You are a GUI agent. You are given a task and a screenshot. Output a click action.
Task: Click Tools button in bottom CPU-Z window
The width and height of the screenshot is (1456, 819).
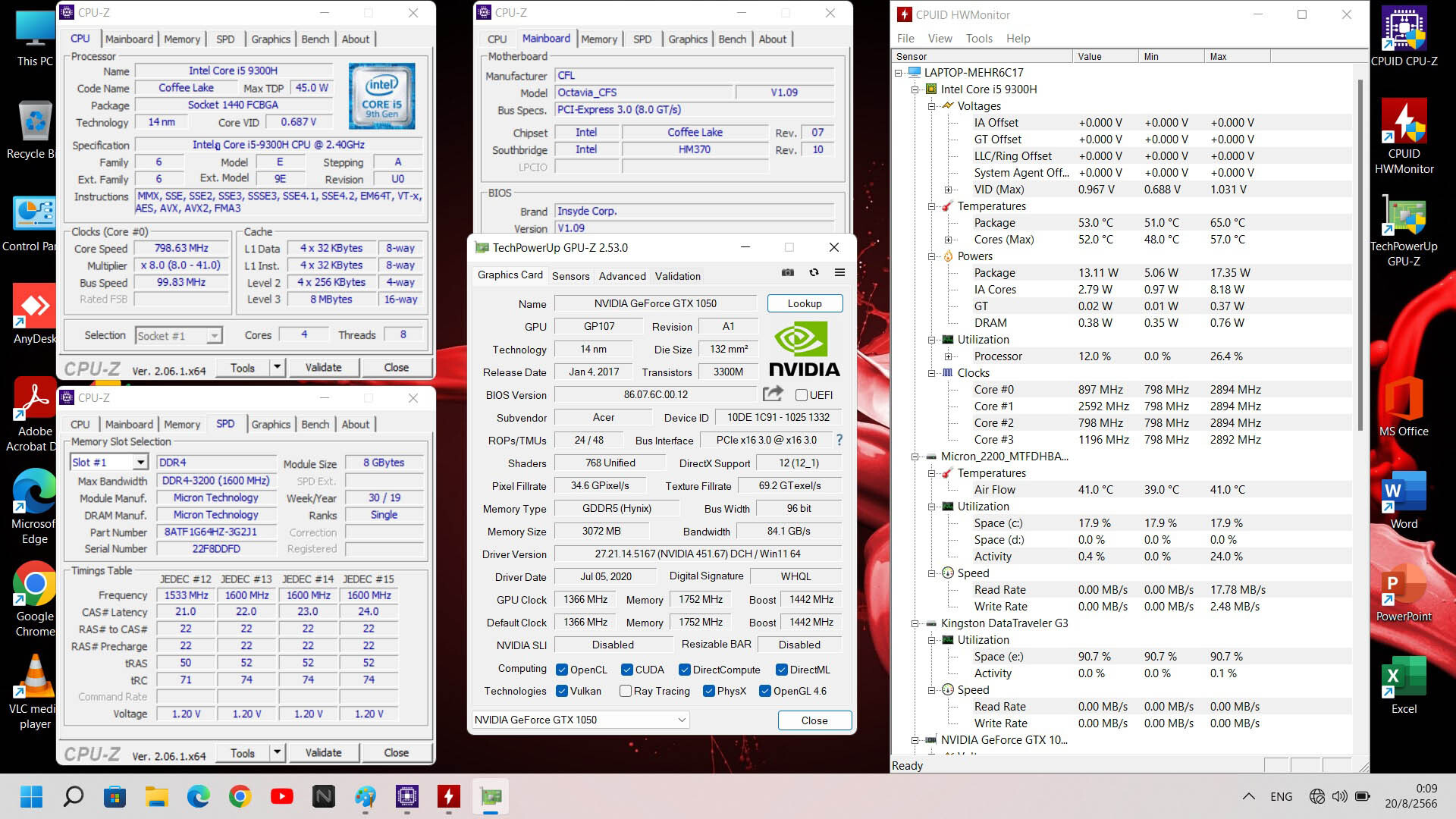tap(242, 752)
